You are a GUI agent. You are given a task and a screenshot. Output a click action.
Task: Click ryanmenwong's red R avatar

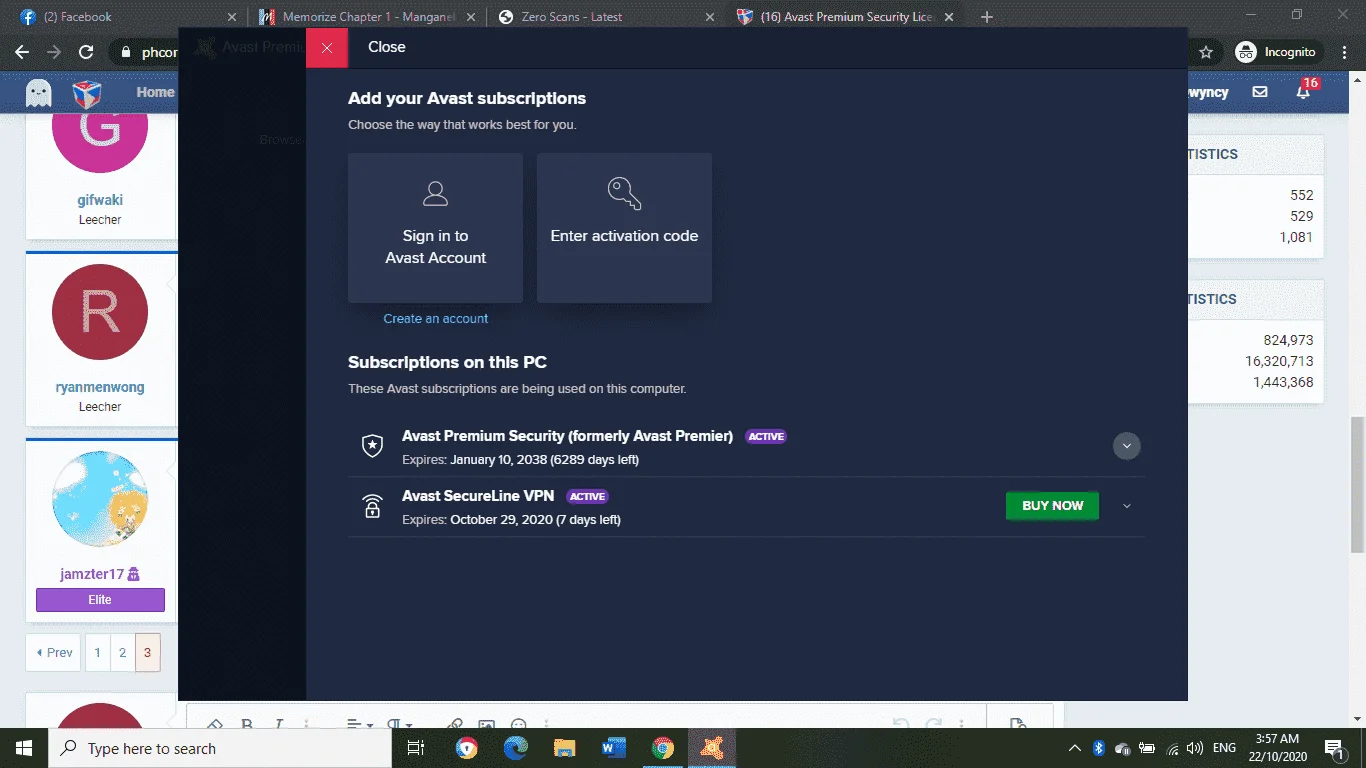[100, 312]
